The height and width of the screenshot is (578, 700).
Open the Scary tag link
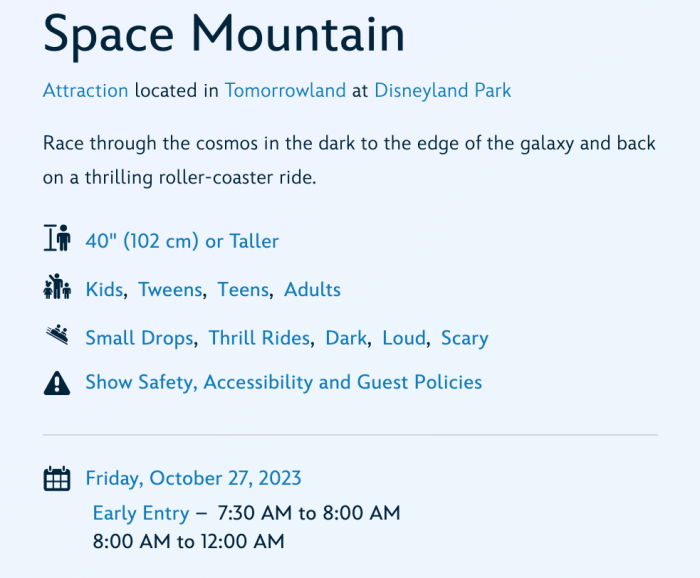coord(465,338)
